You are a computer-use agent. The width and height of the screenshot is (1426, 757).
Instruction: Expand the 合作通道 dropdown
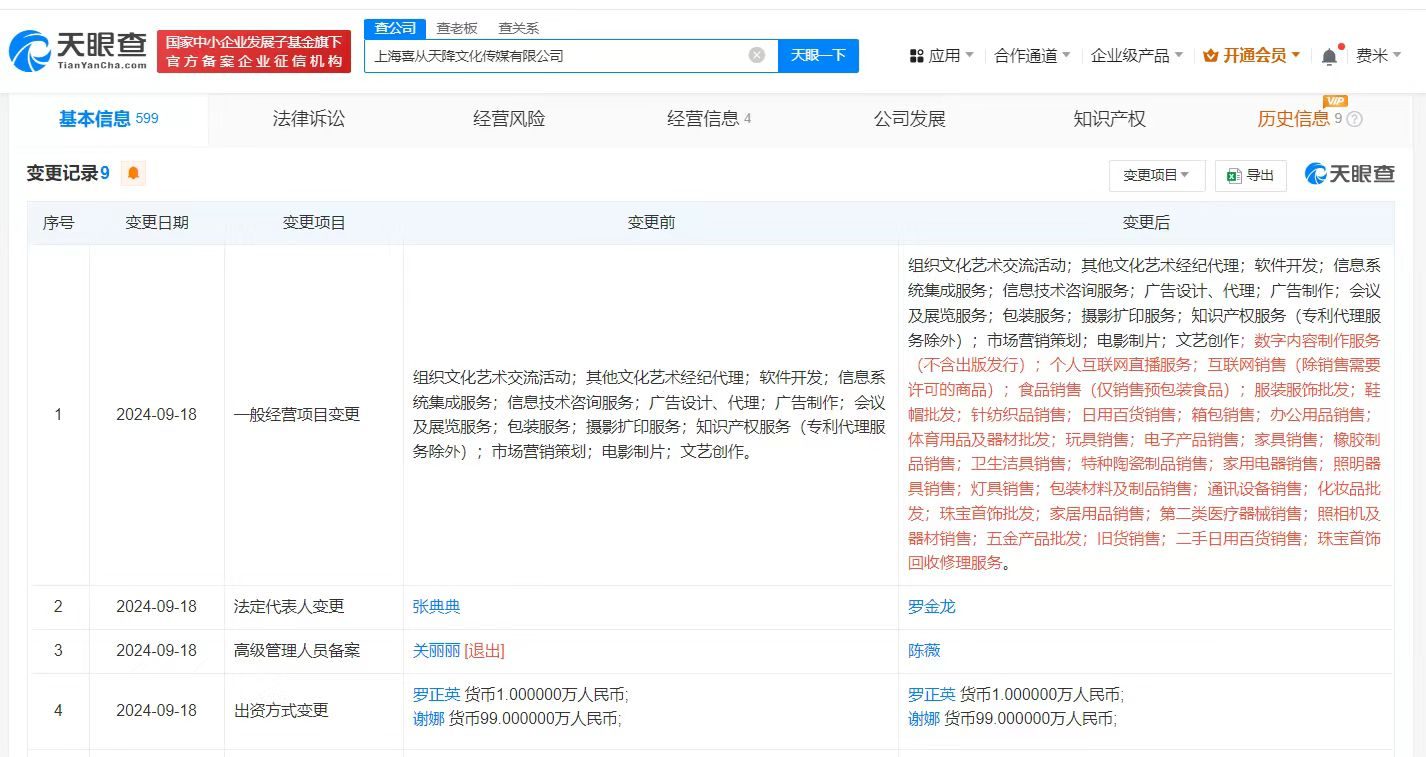pyautogui.click(x=1026, y=55)
